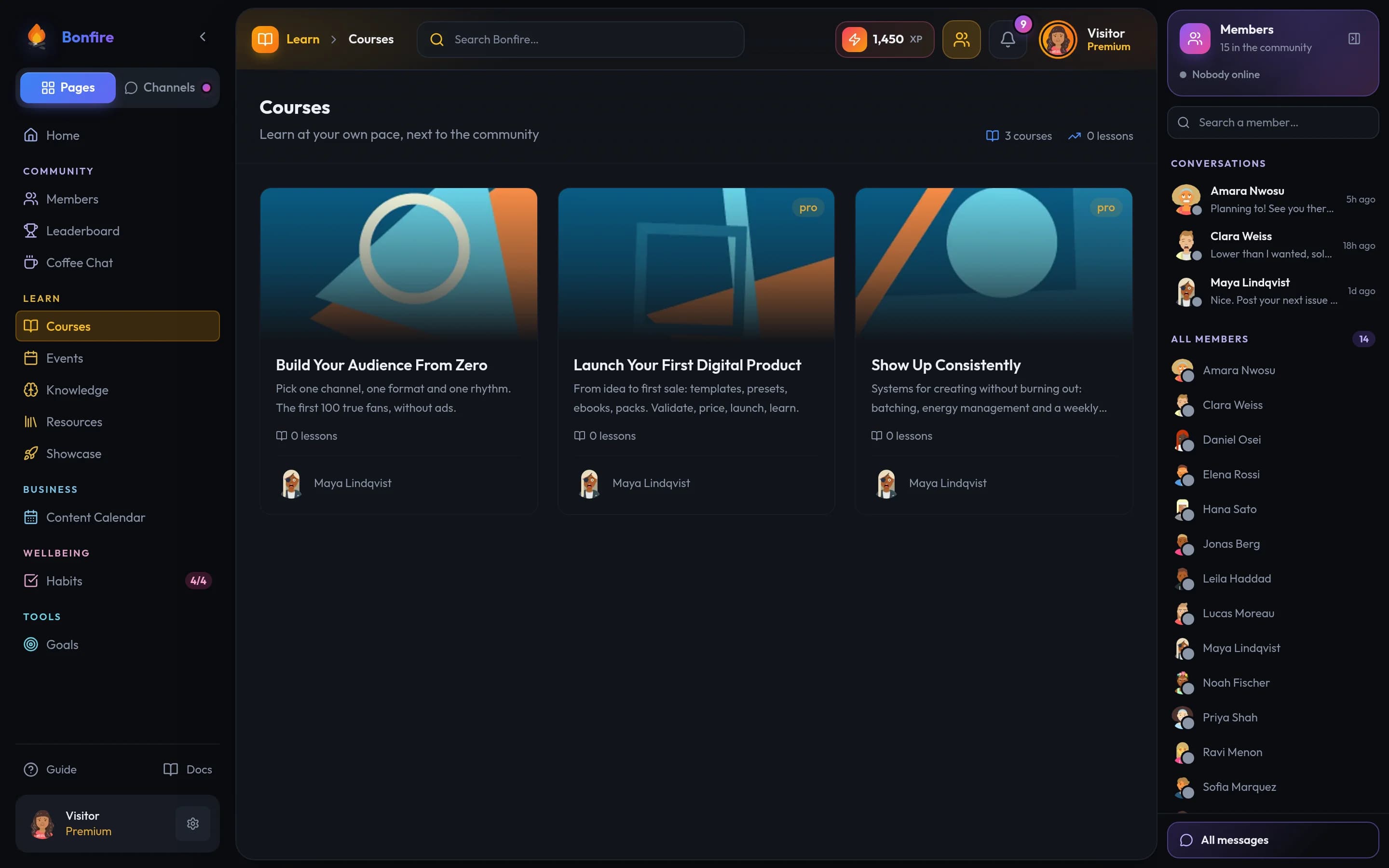The width and height of the screenshot is (1389, 868).
Task: Select Hana Sato in the members list
Action: tap(1272, 509)
